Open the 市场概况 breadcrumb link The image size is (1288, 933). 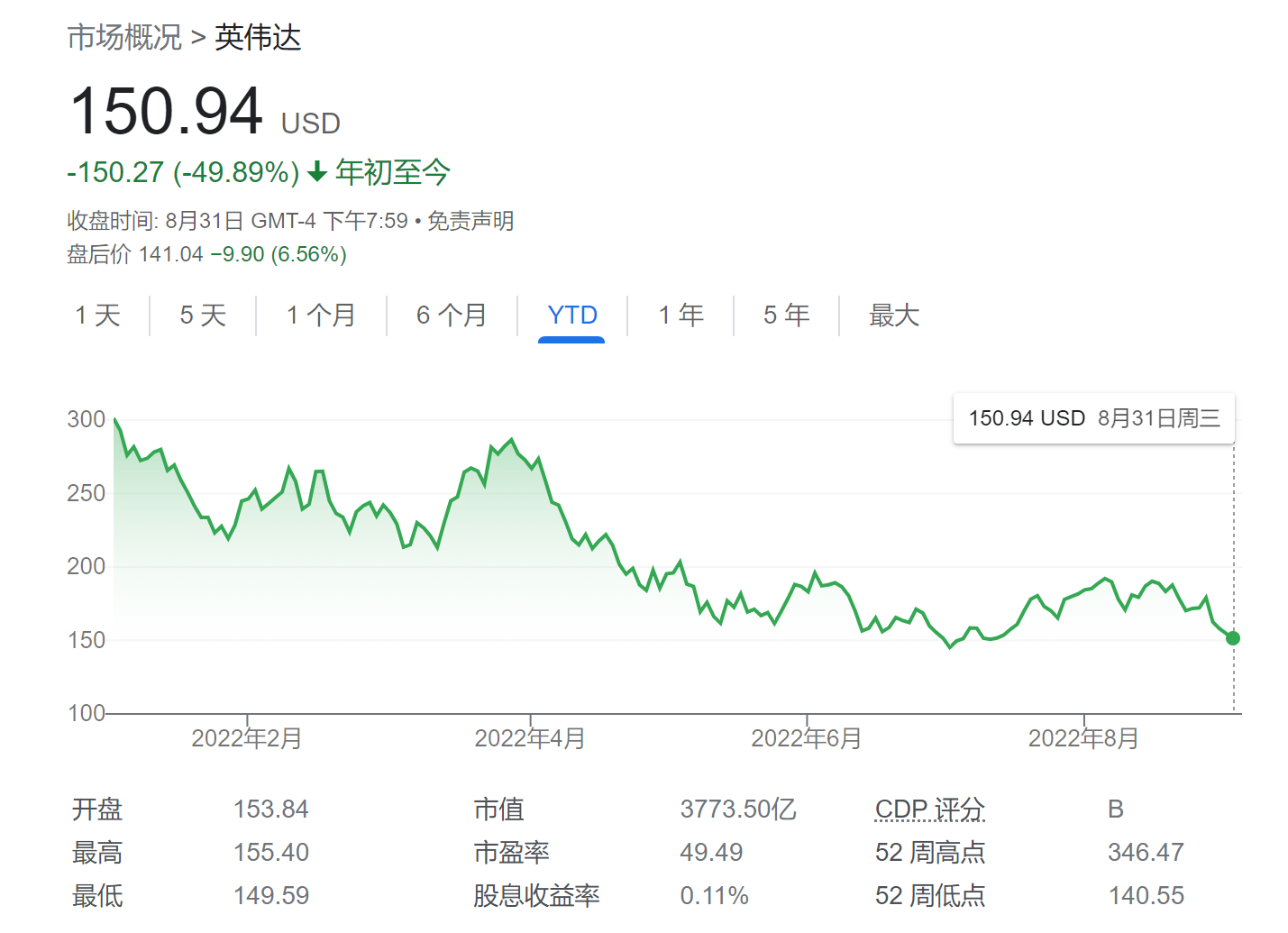tap(124, 38)
